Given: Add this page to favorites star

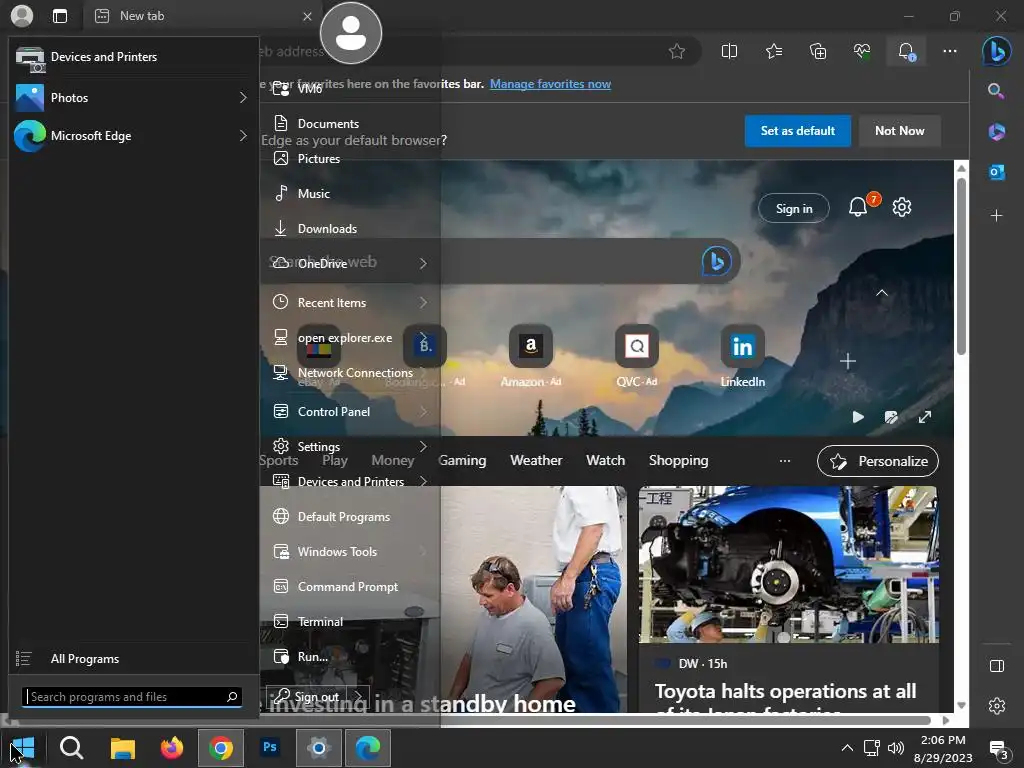Looking at the screenshot, I should tap(677, 51).
